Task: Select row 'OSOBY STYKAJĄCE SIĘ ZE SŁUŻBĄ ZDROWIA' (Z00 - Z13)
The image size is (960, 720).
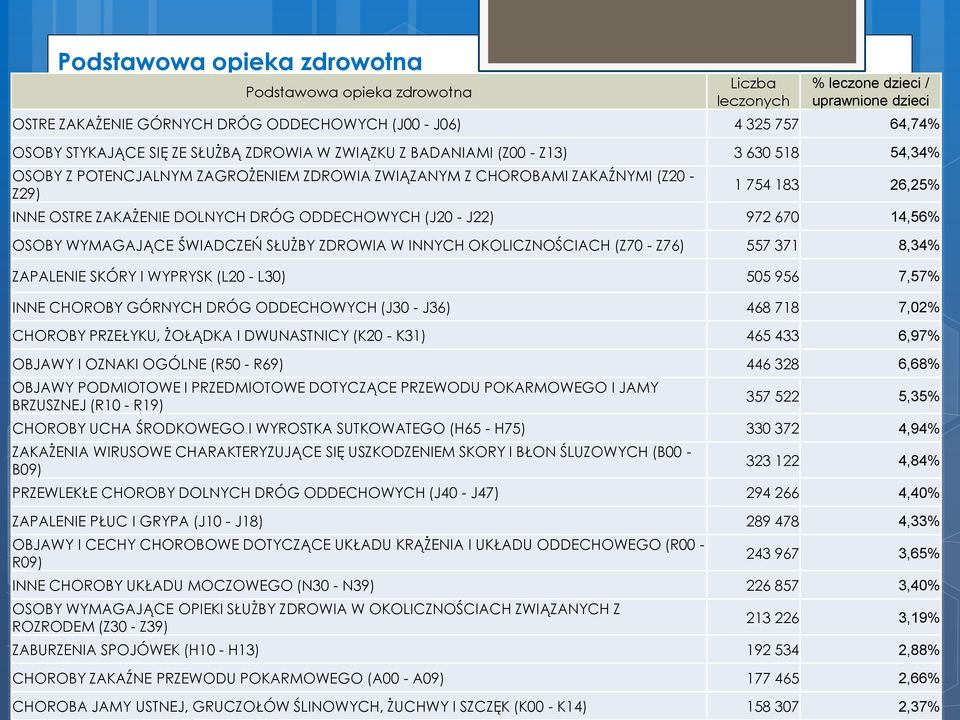Action: 476,152
